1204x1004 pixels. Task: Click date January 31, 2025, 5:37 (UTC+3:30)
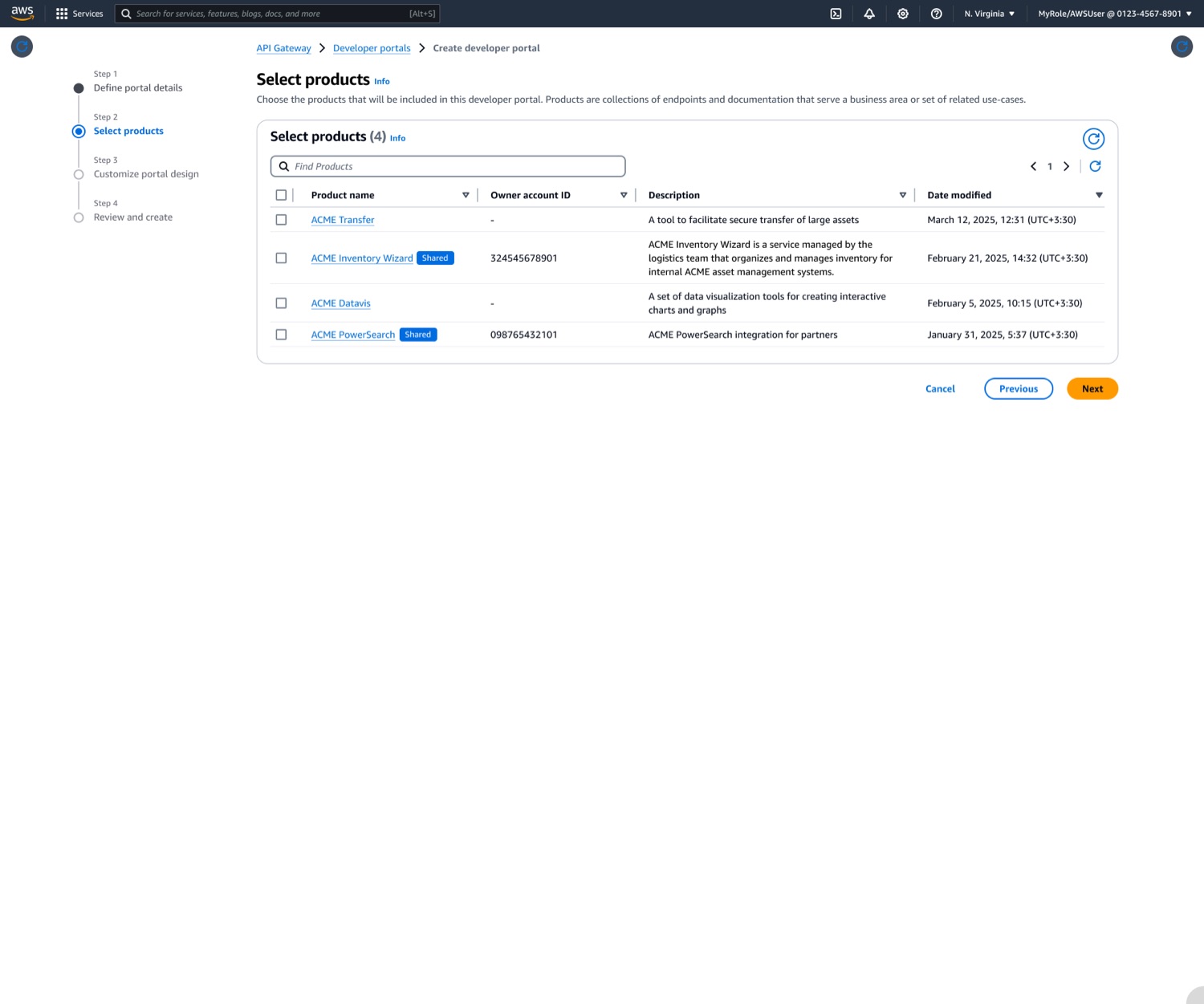tap(1003, 335)
